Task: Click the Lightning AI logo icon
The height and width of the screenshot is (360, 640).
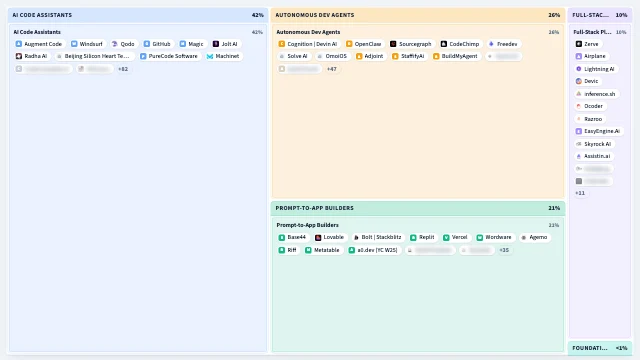Action: [579, 69]
